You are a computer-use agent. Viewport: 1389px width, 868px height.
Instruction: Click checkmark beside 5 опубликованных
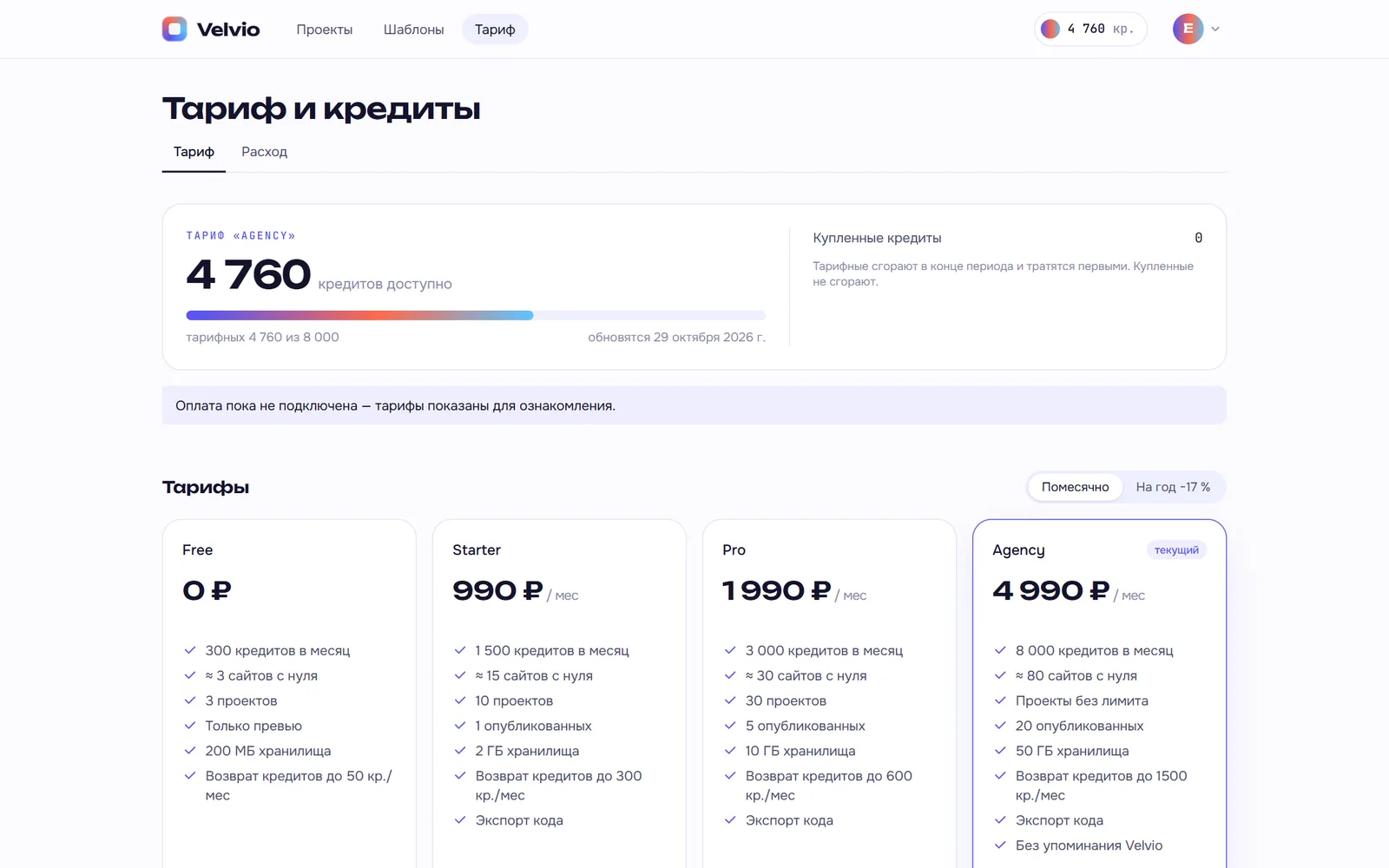pos(730,726)
